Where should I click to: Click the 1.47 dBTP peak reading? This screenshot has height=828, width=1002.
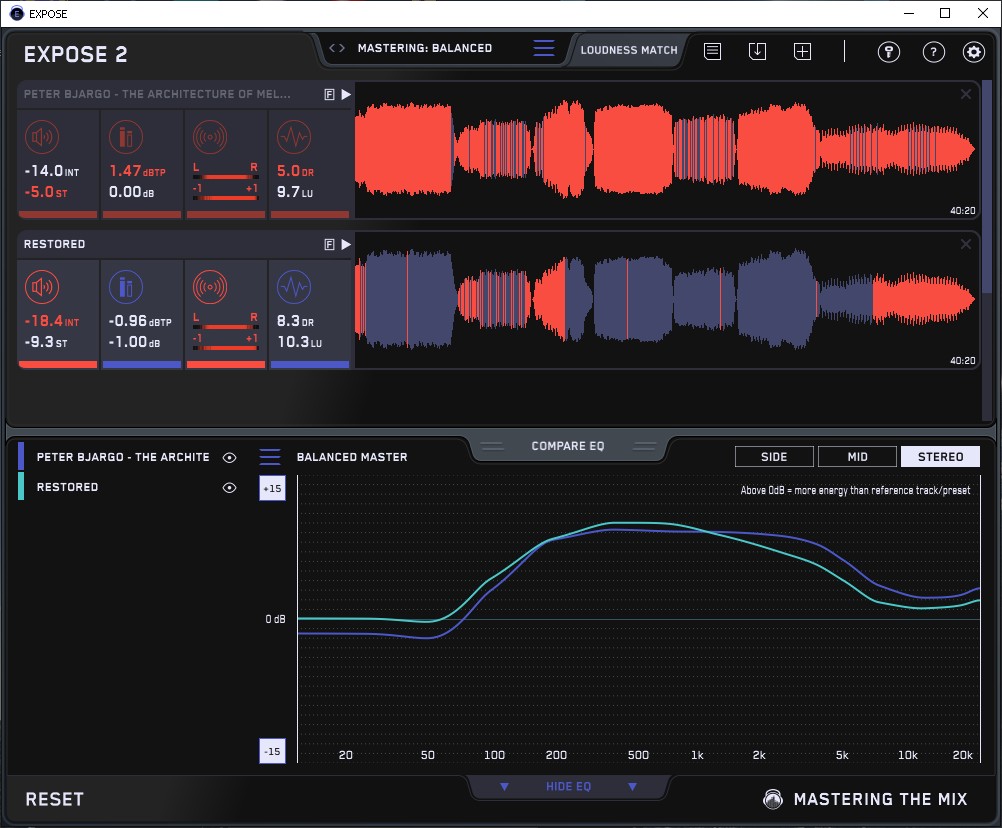coord(137,171)
